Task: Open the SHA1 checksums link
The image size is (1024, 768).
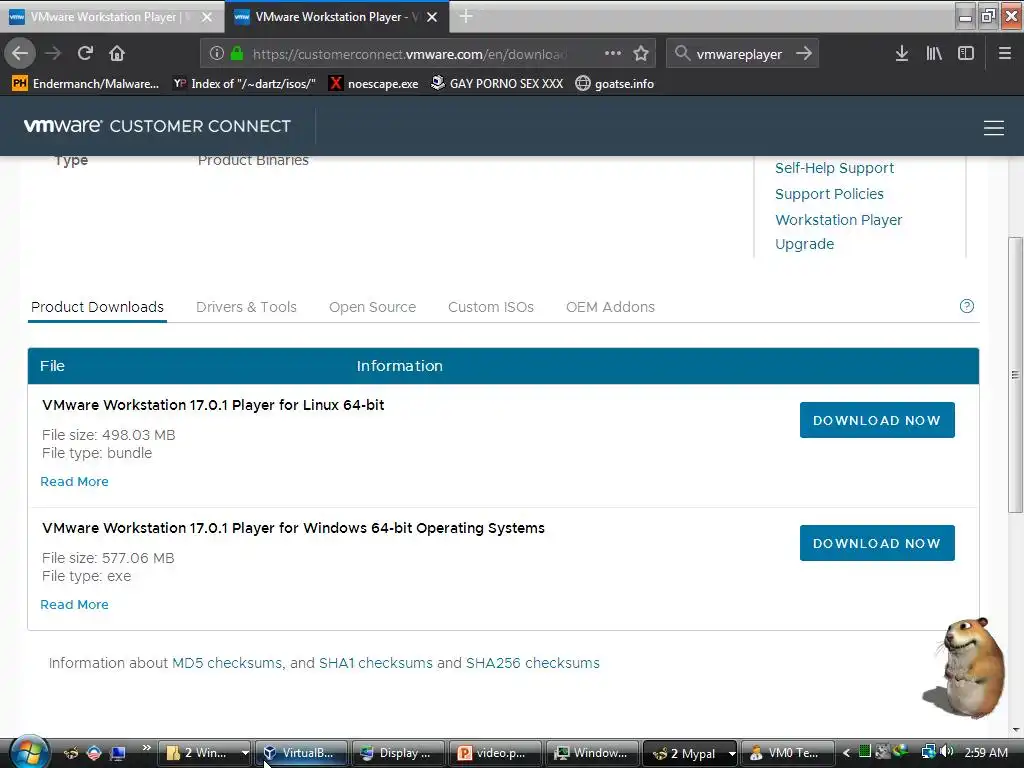Action: (376, 663)
